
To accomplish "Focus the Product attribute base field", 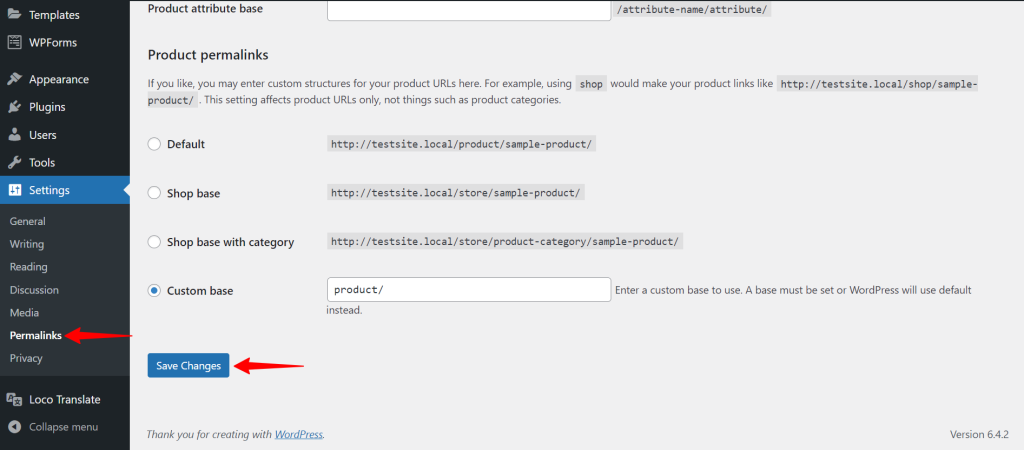I will tap(469, 10).
